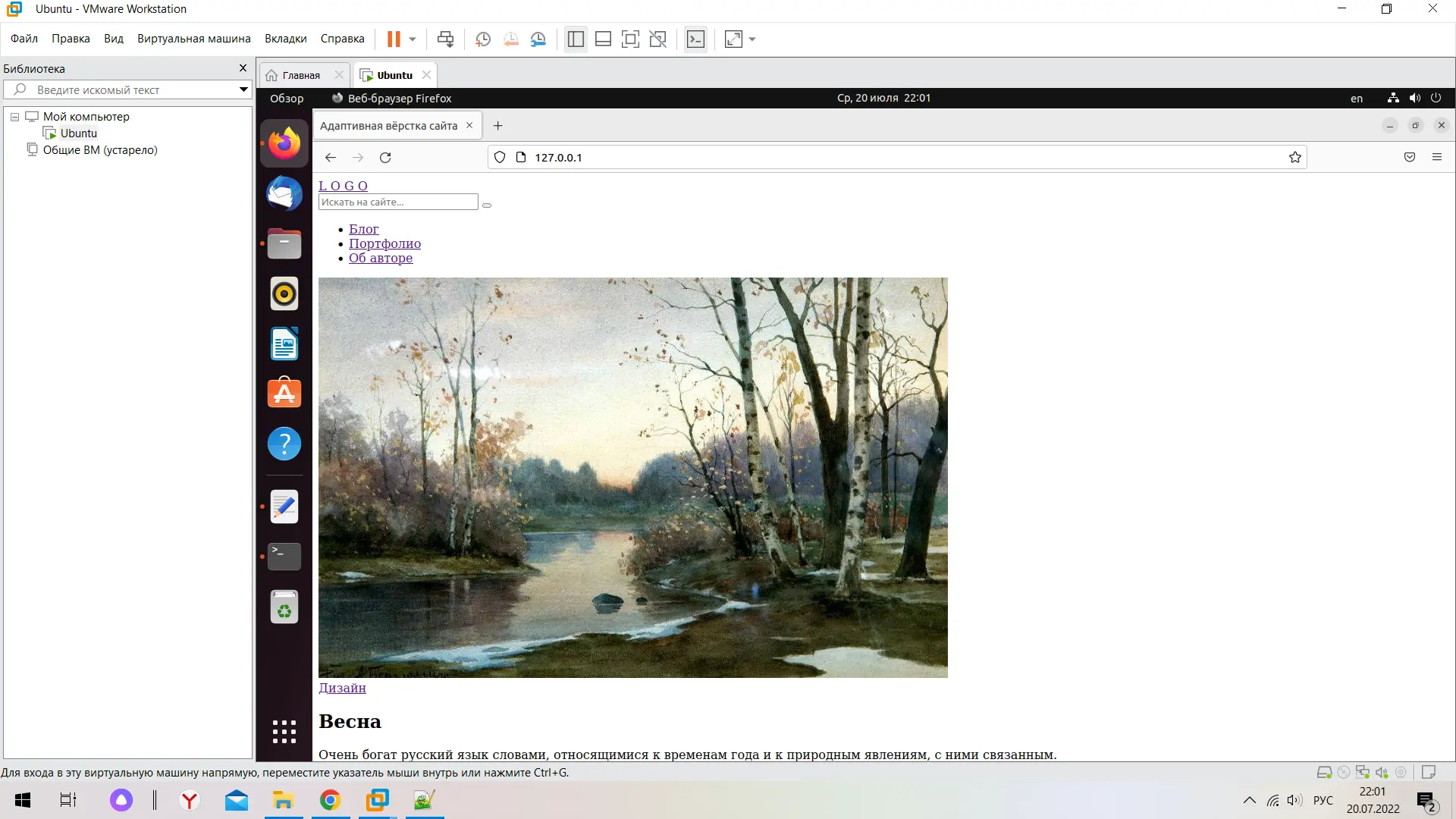Toggle the library sidebar view button

click(x=576, y=39)
